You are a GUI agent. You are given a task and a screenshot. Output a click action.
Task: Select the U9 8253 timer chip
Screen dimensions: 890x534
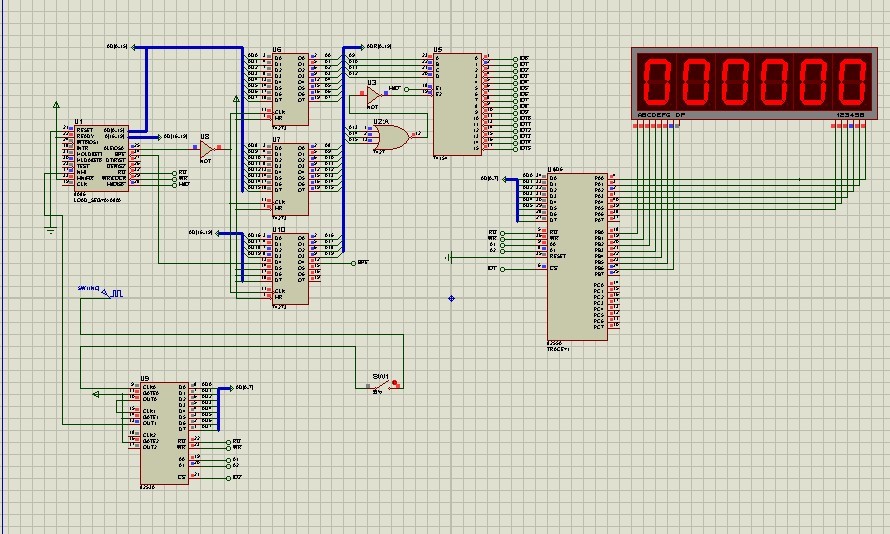pos(164,434)
